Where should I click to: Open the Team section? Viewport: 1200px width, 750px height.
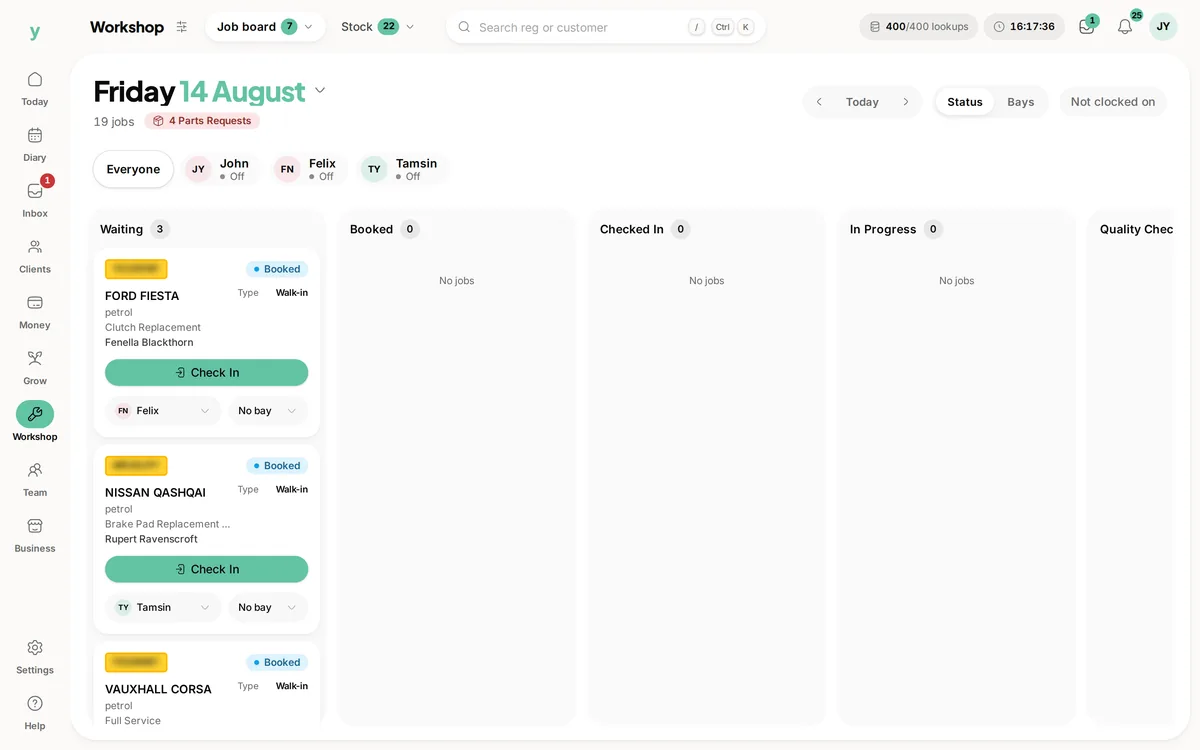point(35,480)
